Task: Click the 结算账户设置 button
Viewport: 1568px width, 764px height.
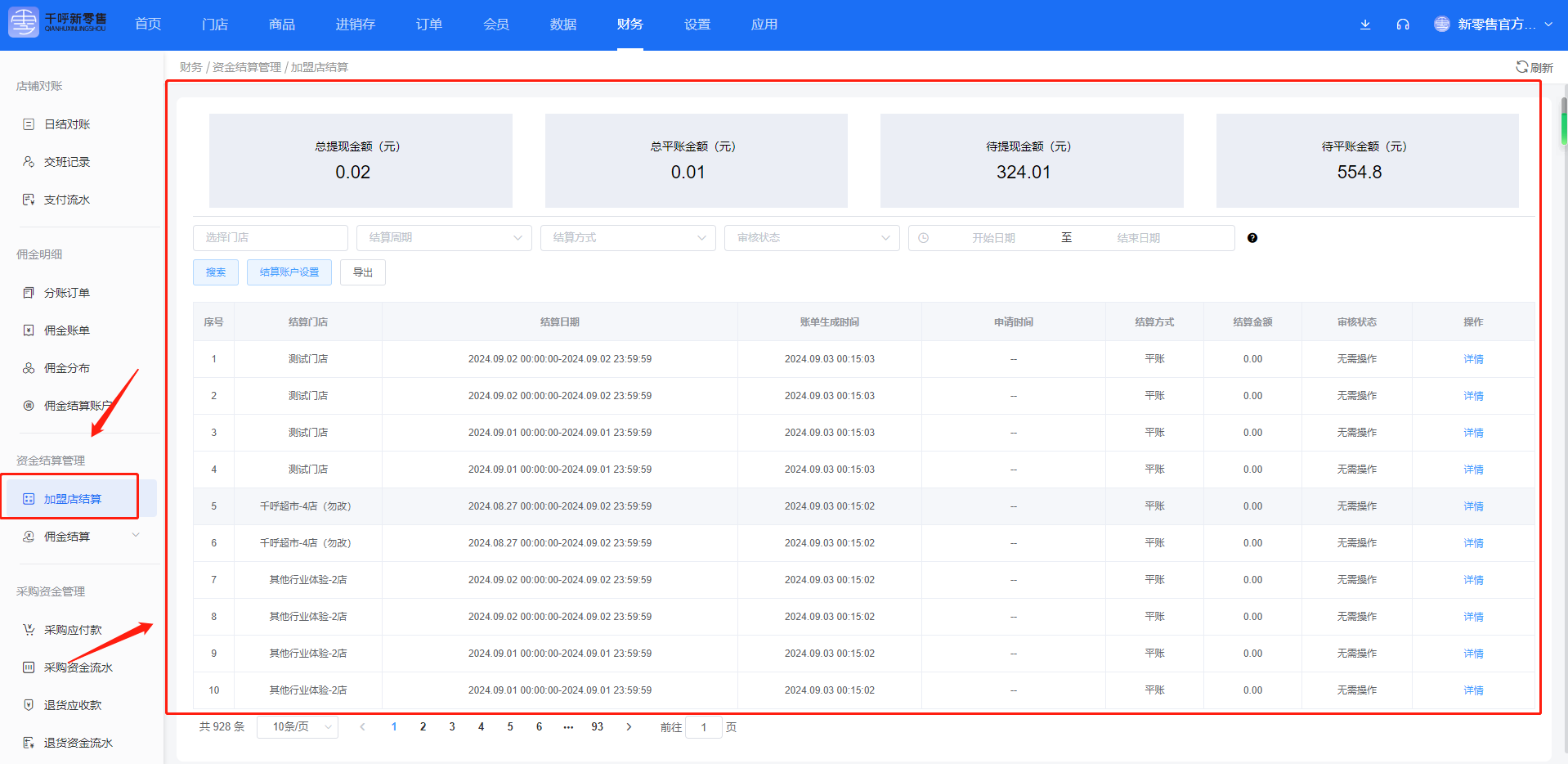Action: click(289, 272)
